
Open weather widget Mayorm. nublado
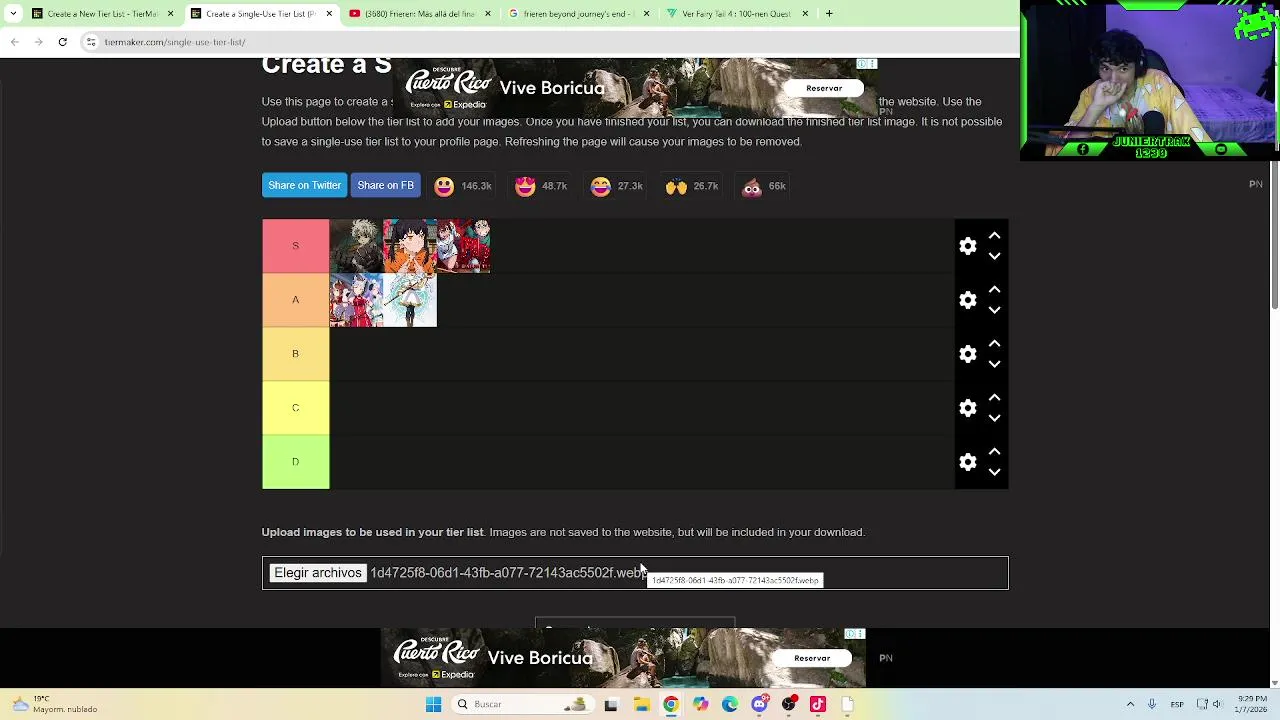(x=55, y=704)
